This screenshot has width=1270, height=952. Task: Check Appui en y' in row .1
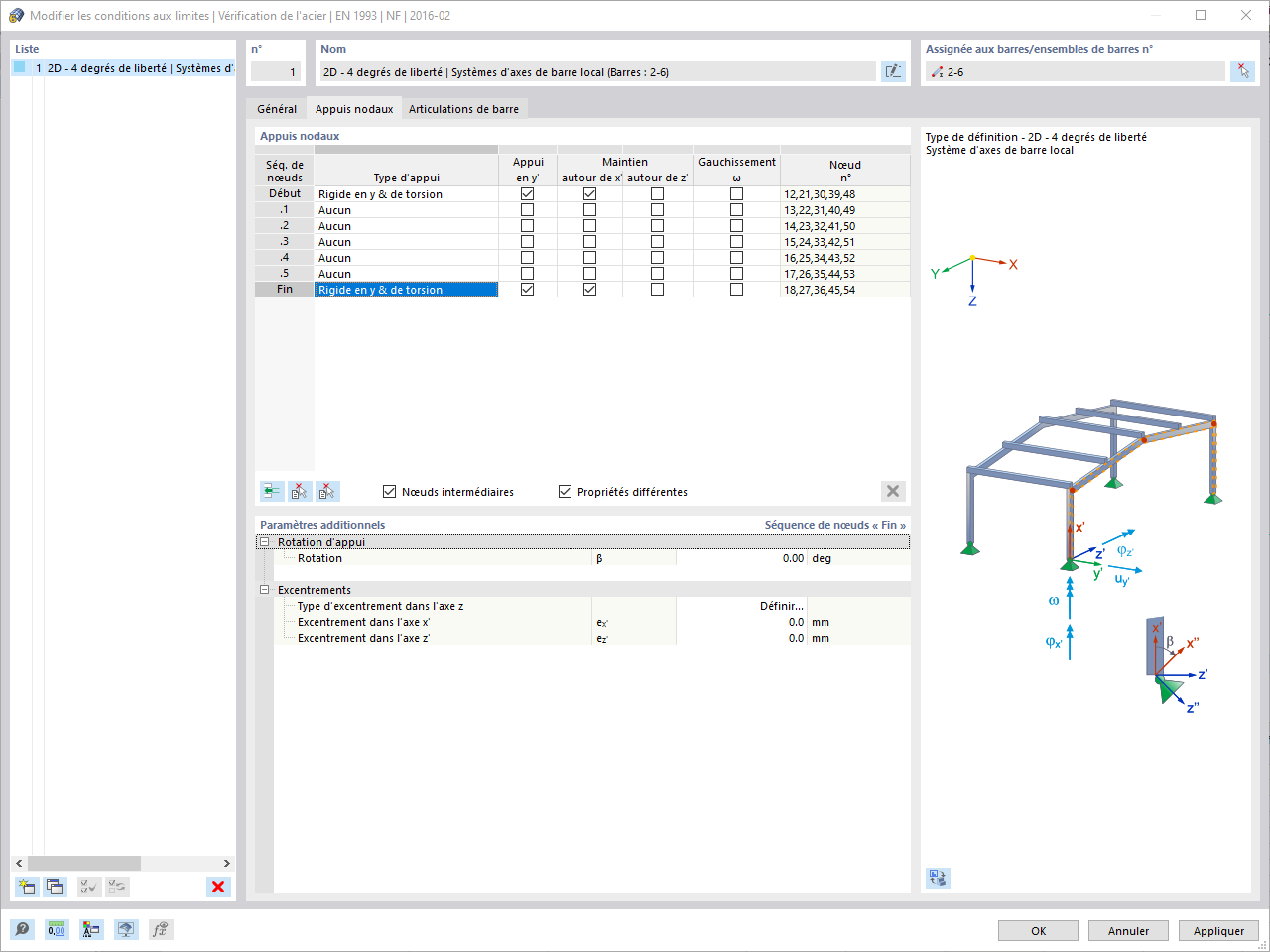click(x=528, y=210)
